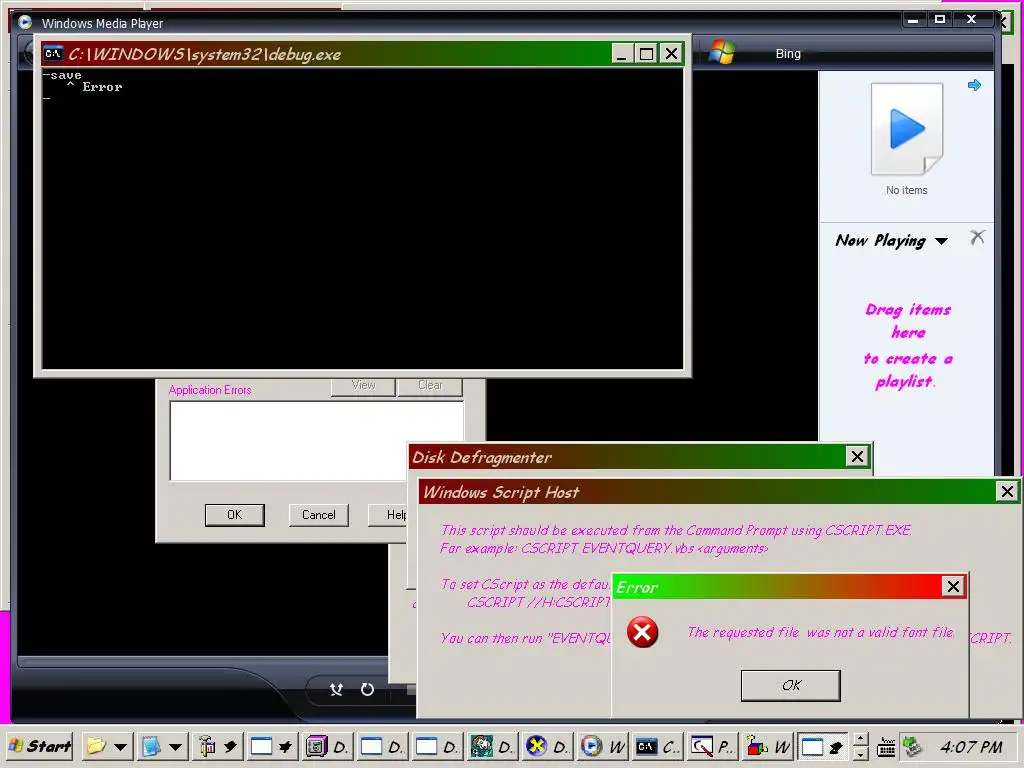Click 'Drag items here' playlist text

tap(908, 321)
